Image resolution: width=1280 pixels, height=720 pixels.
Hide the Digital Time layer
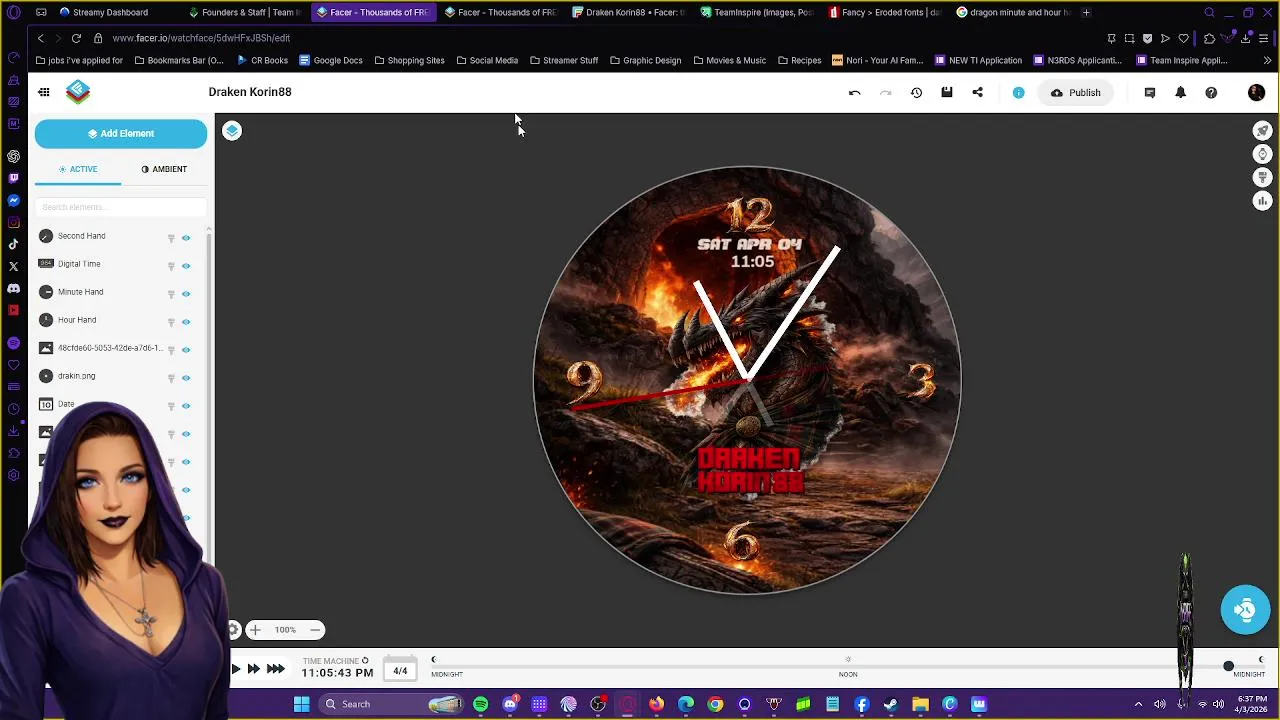pos(186,266)
